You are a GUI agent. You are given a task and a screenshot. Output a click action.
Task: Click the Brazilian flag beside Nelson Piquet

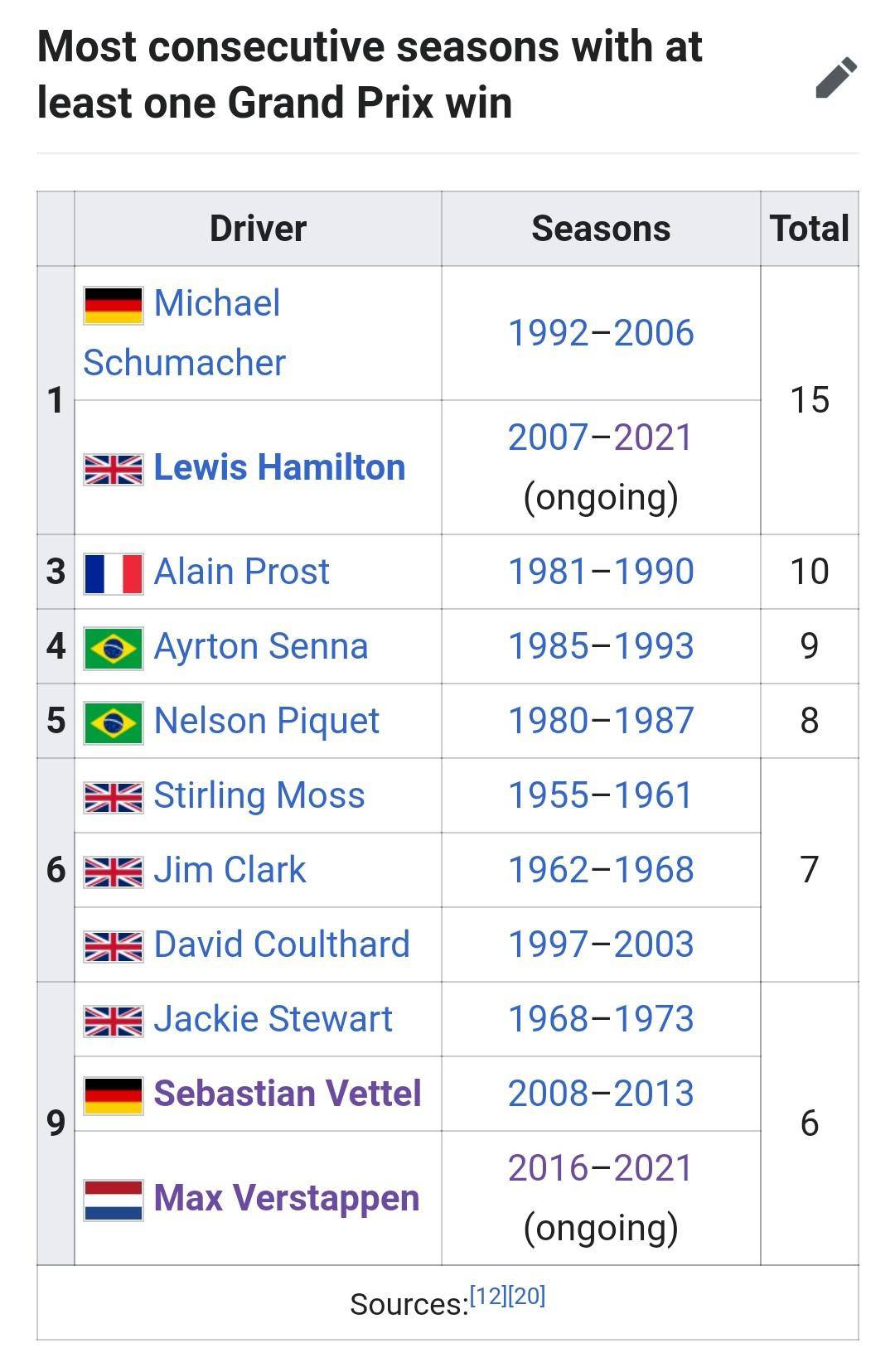(113, 721)
